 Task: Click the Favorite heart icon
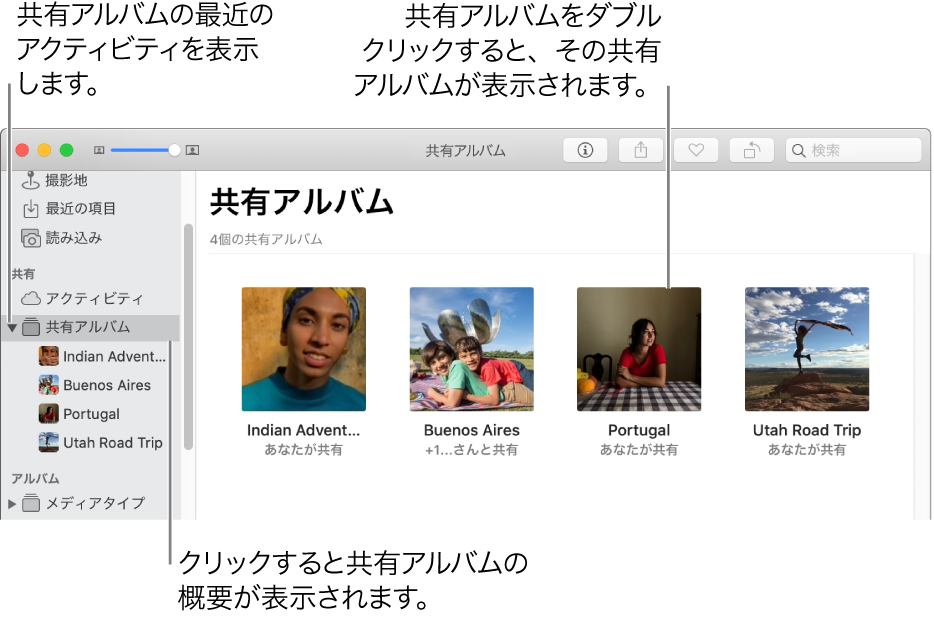coord(696,150)
